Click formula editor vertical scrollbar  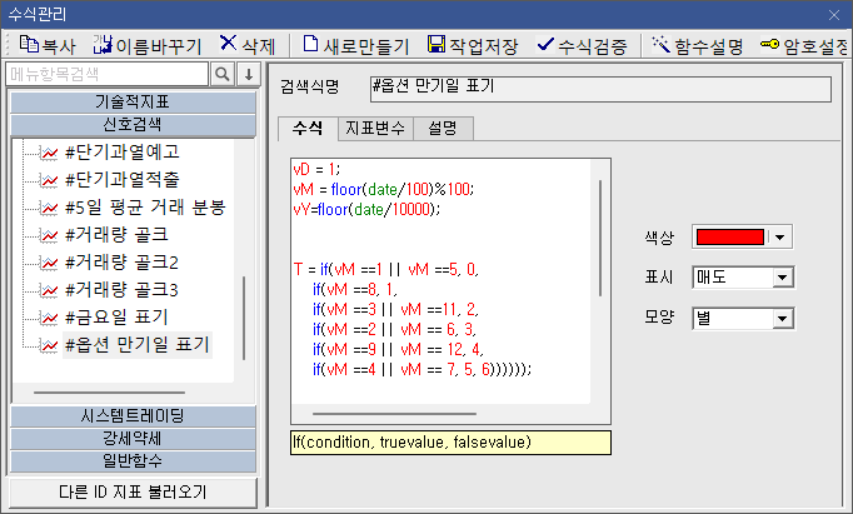tap(601, 239)
